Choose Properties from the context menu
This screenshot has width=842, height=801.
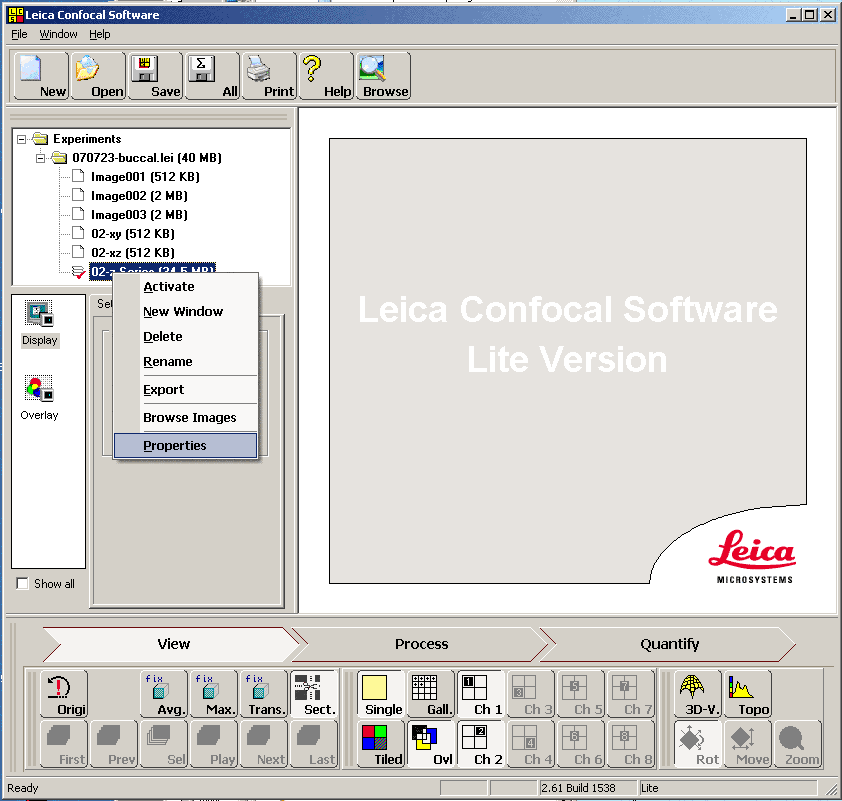(185, 446)
